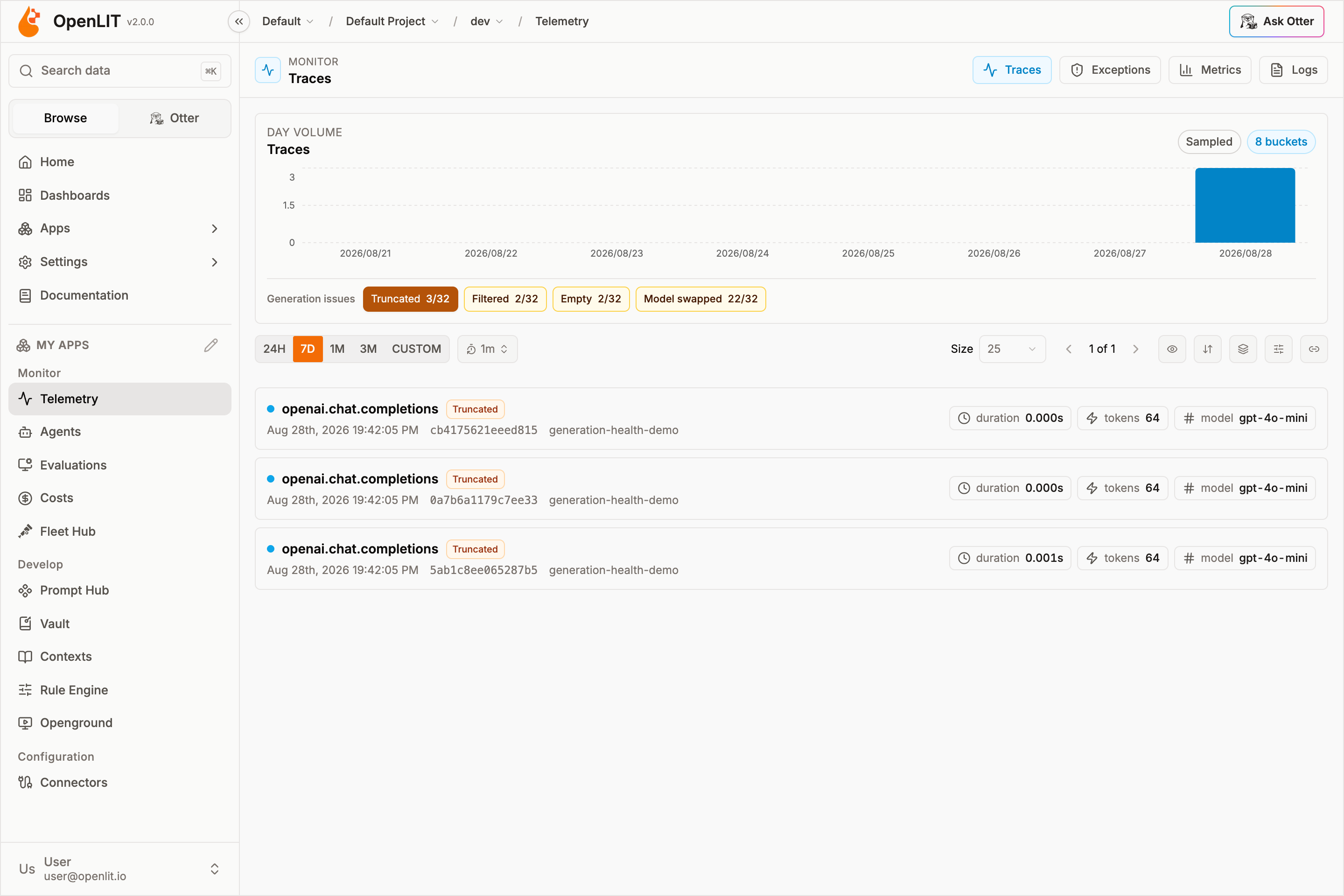Switch to the Exceptions tab
1344x896 pixels.
click(x=1110, y=70)
